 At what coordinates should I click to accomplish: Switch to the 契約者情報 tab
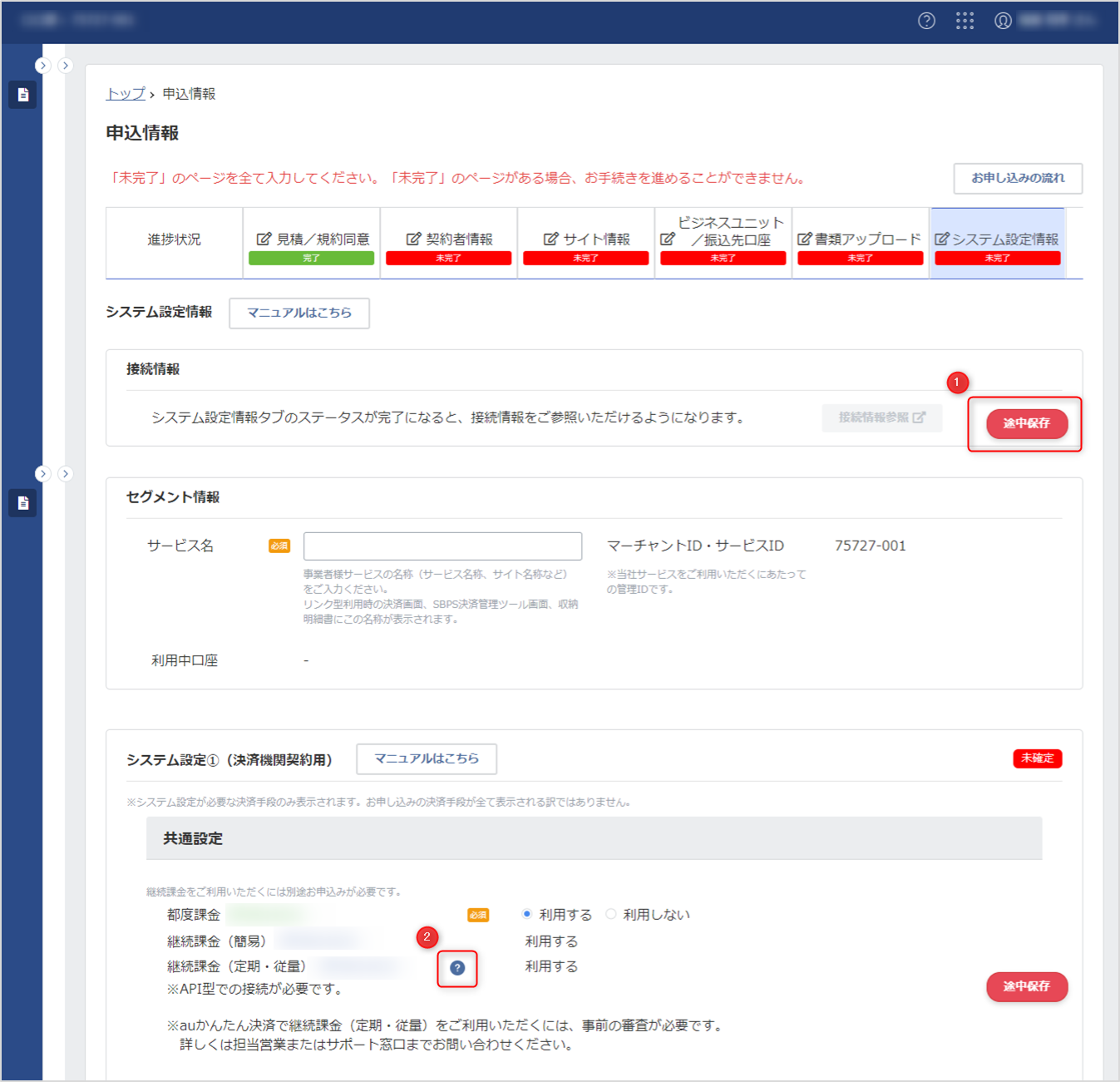(449, 243)
